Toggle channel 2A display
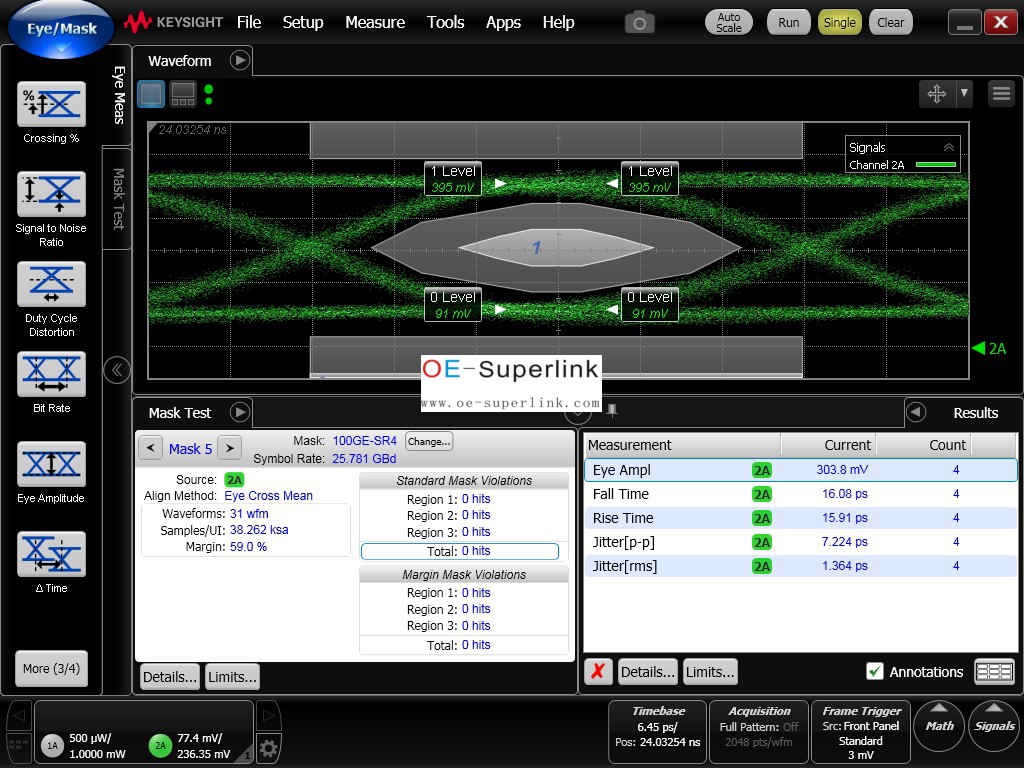Viewport: 1024px width, 768px height. coord(160,745)
